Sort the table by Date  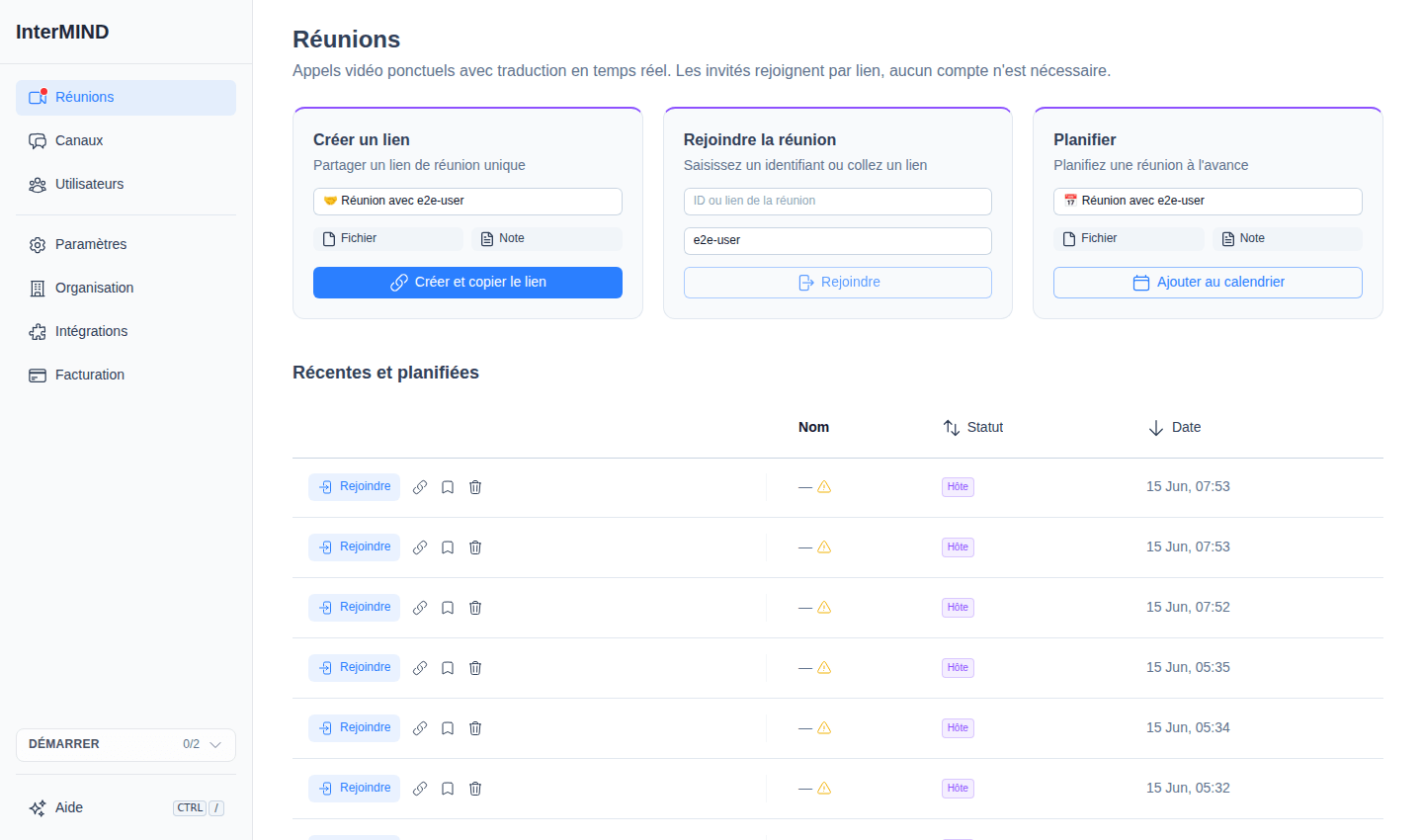pos(1175,428)
